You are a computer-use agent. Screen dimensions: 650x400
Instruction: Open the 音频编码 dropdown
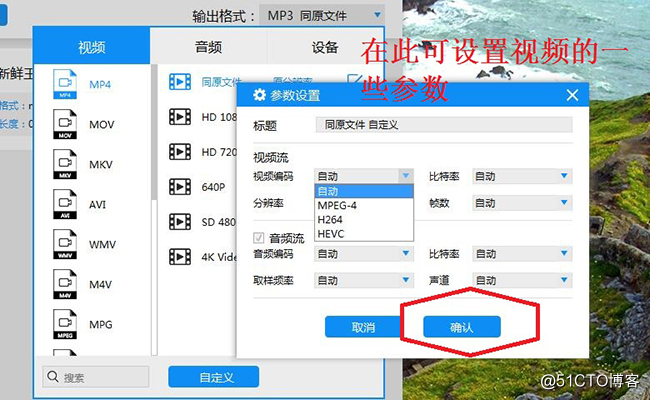click(364, 254)
